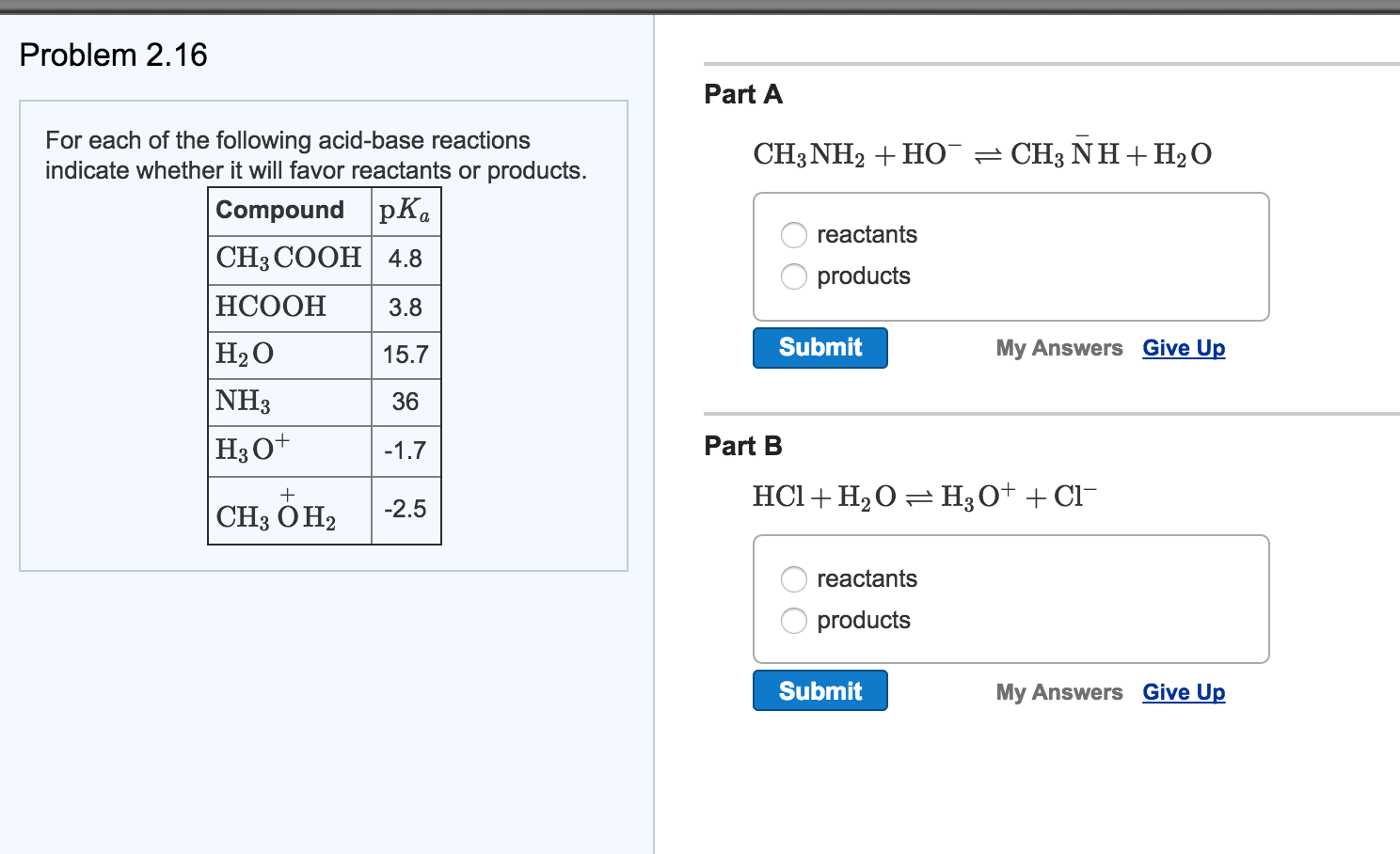Viewport: 1400px width, 854px height.
Task: Open "Give Up" link for Part A
Action: tap(1184, 347)
